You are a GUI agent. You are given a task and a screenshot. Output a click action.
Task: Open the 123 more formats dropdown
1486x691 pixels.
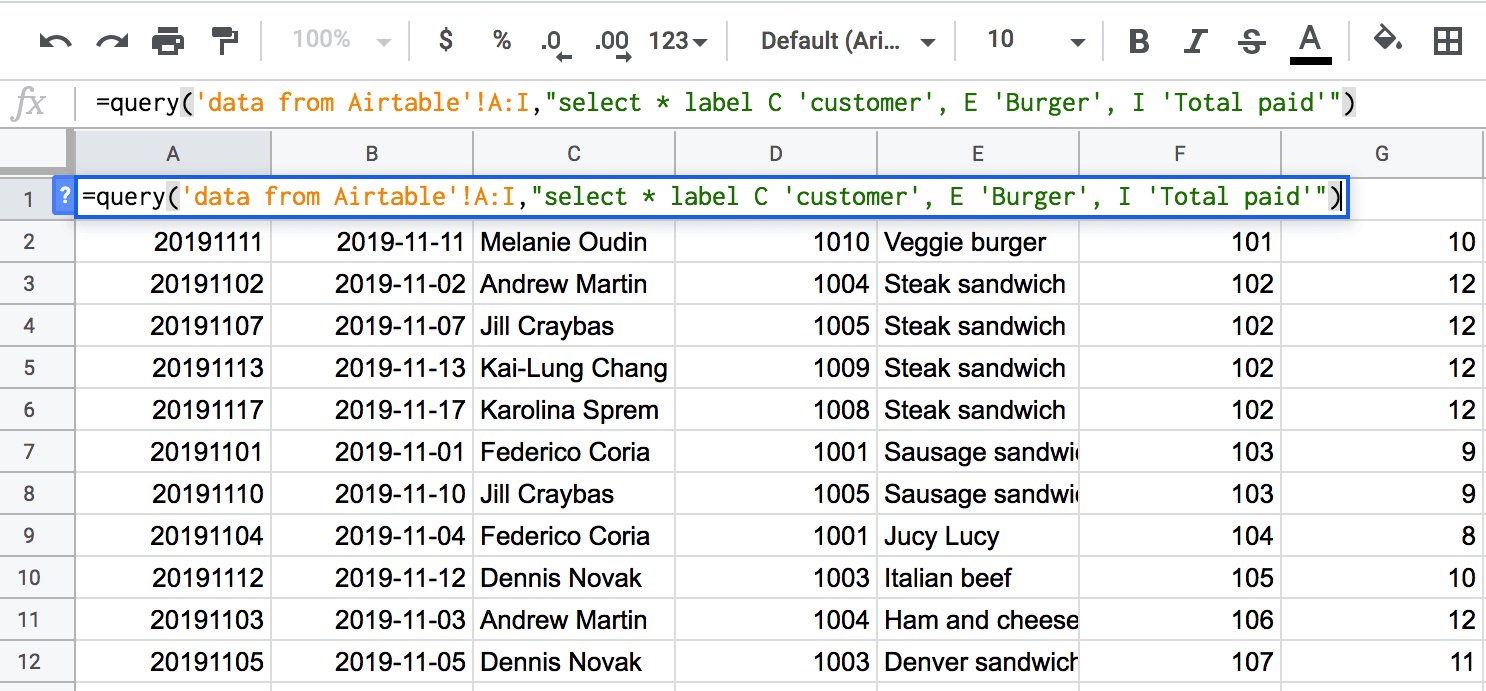pyautogui.click(x=678, y=41)
